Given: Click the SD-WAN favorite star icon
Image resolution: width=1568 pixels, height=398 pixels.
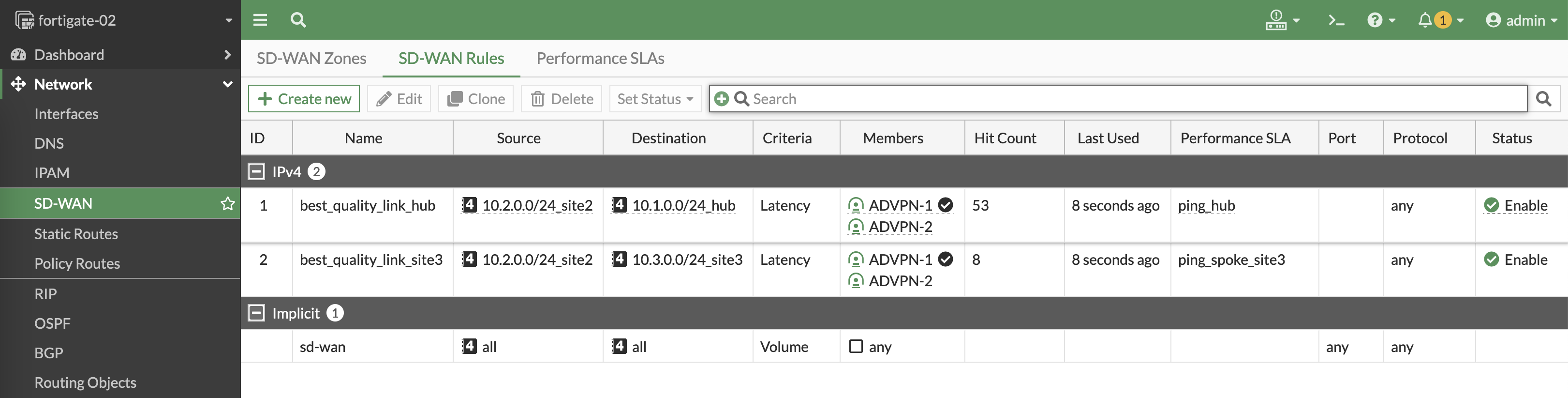Looking at the screenshot, I should point(227,203).
